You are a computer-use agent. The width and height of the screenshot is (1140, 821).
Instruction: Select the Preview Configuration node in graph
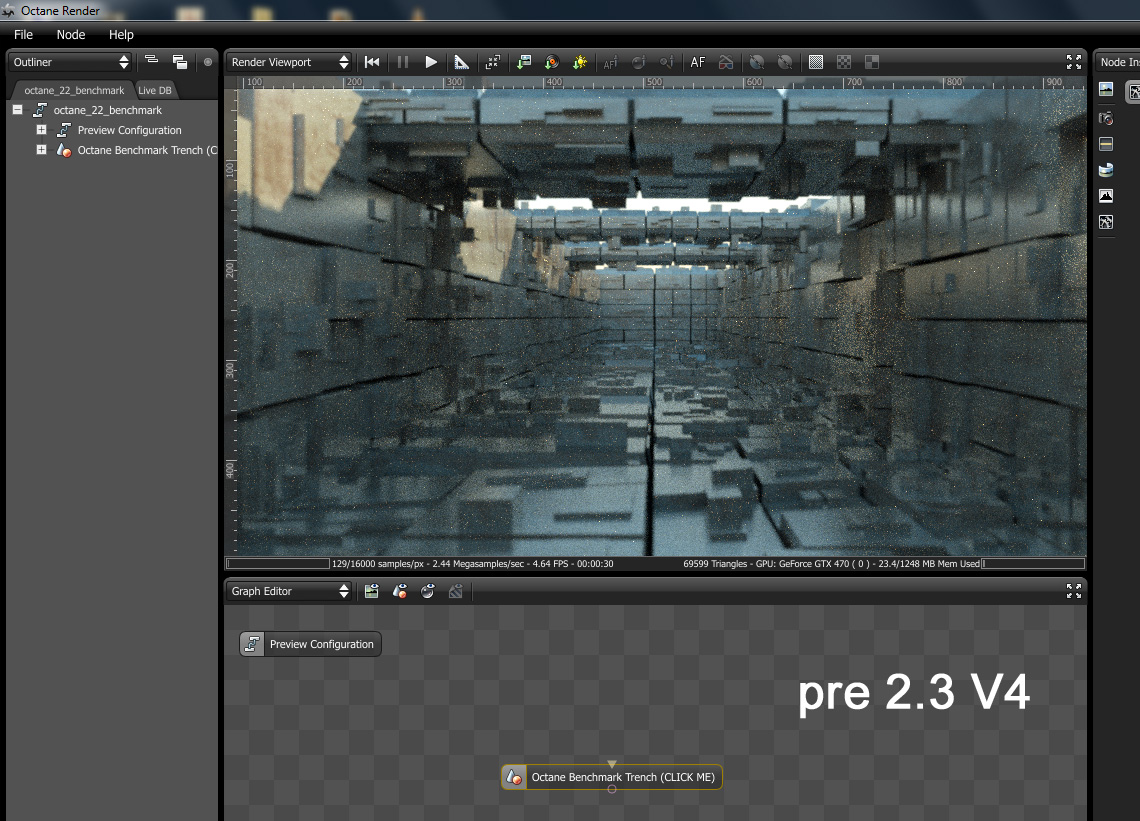(x=310, y=644)
